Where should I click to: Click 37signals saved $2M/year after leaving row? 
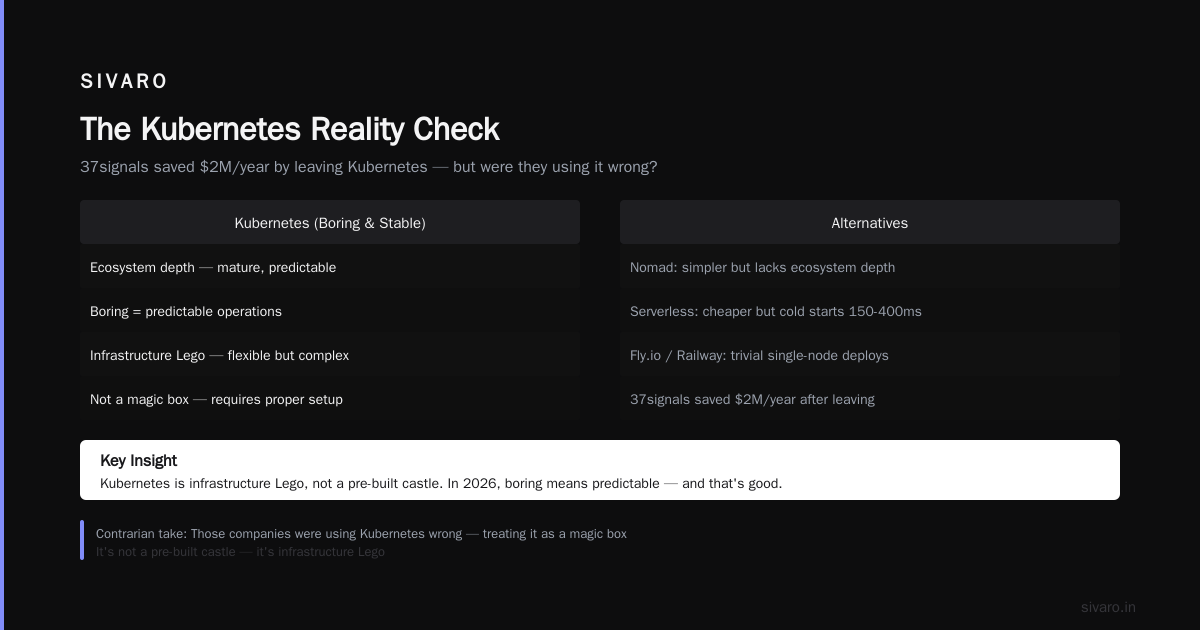pyautogui.click(x=870, y=400)
